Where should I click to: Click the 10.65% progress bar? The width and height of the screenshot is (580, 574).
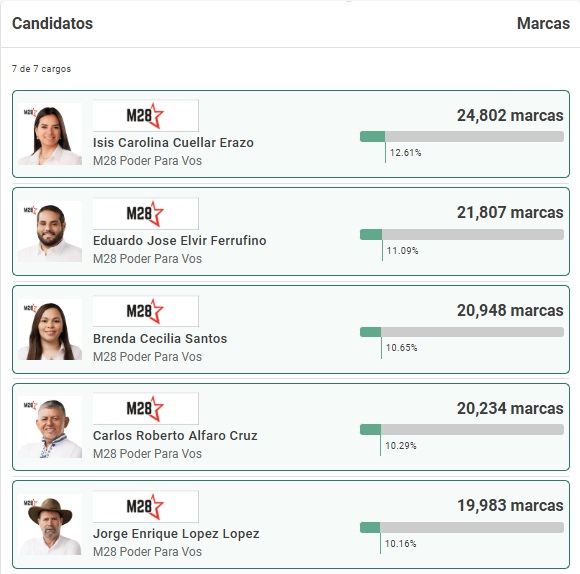click(x=462, y=332)
